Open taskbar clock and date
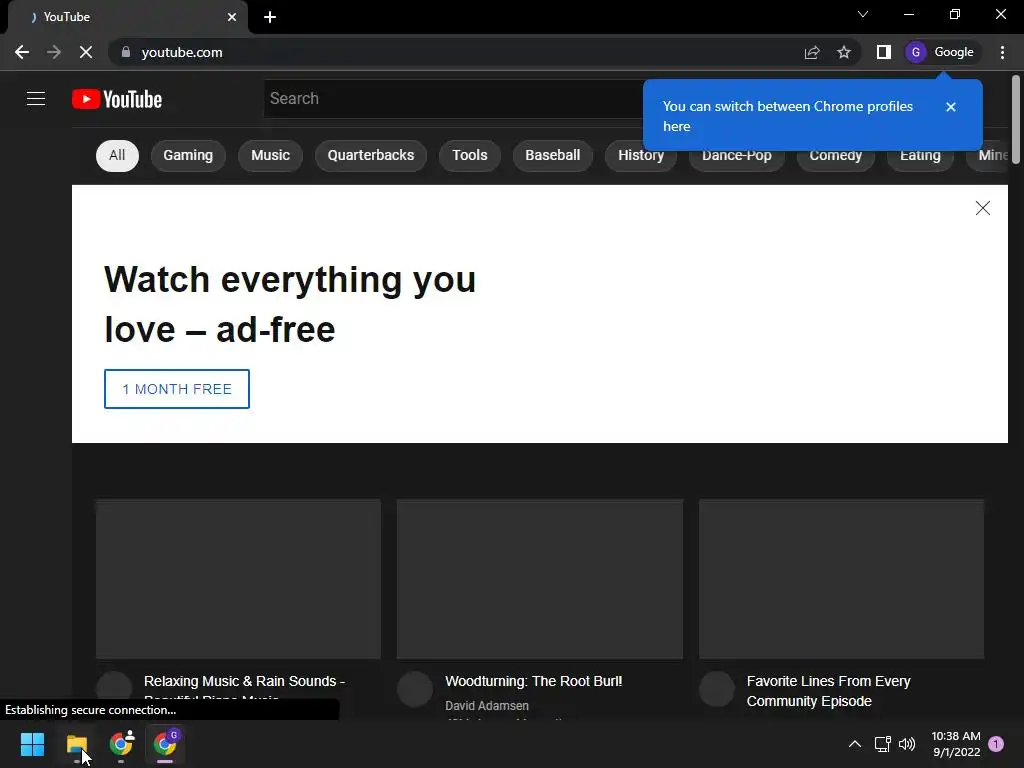 click(956, 744)
